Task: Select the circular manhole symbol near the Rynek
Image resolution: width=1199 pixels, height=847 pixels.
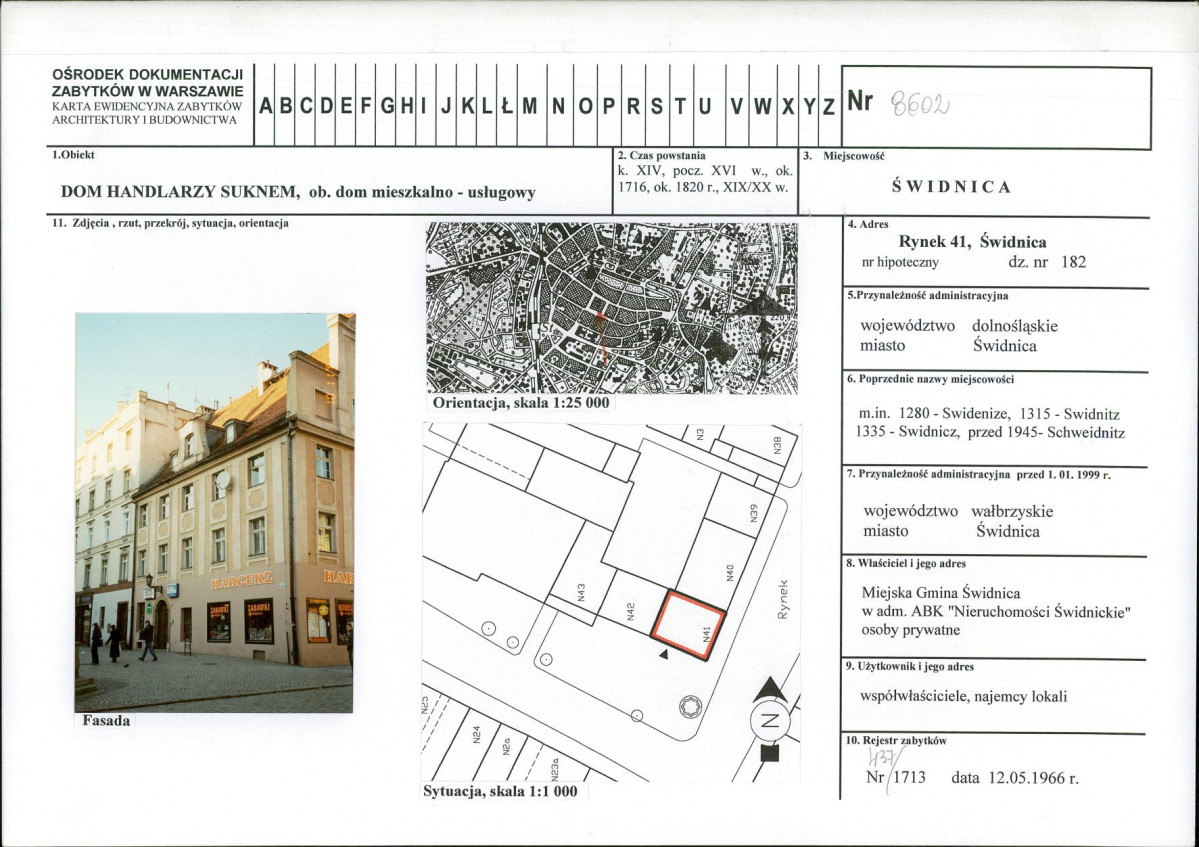Action: tap(692, 708)
